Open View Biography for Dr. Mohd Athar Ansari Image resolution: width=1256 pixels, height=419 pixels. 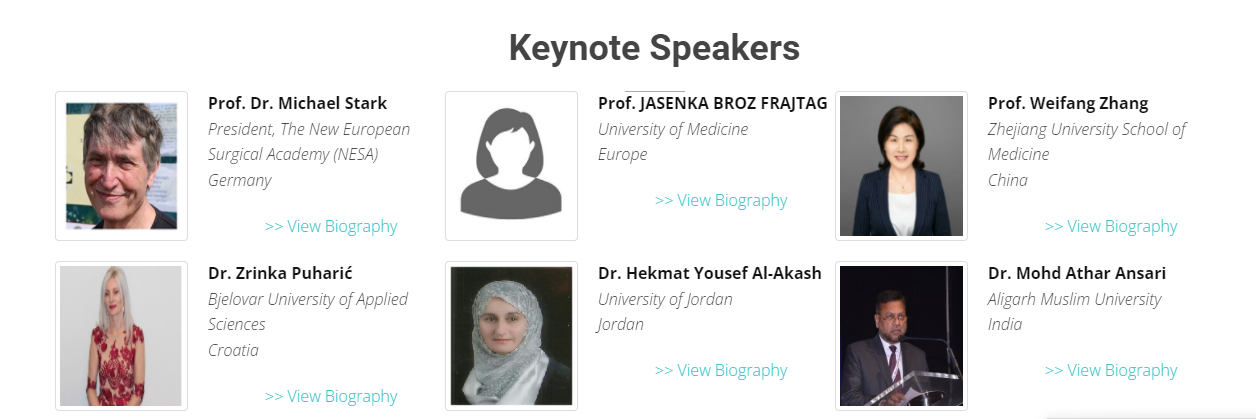1111,370
